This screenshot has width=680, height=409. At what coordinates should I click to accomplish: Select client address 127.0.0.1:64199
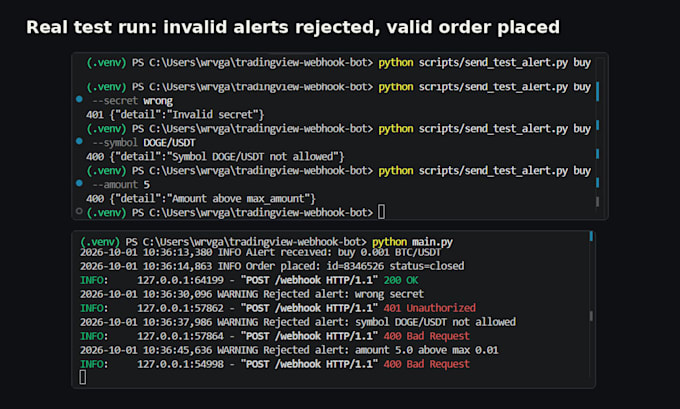[x=180, y=281]
